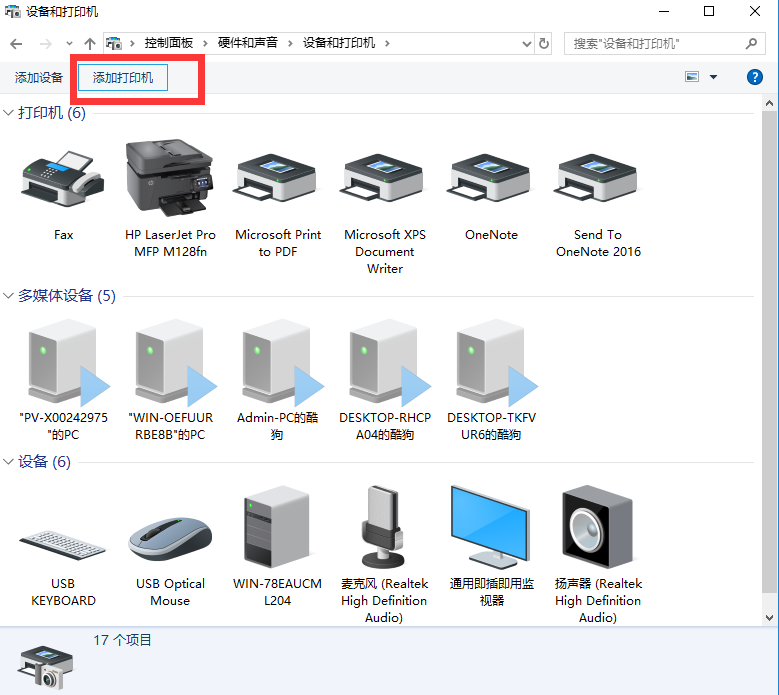Click the control panel icon in address bar
Viewport: 779px width, 695px height.
(x=114, y=44)
